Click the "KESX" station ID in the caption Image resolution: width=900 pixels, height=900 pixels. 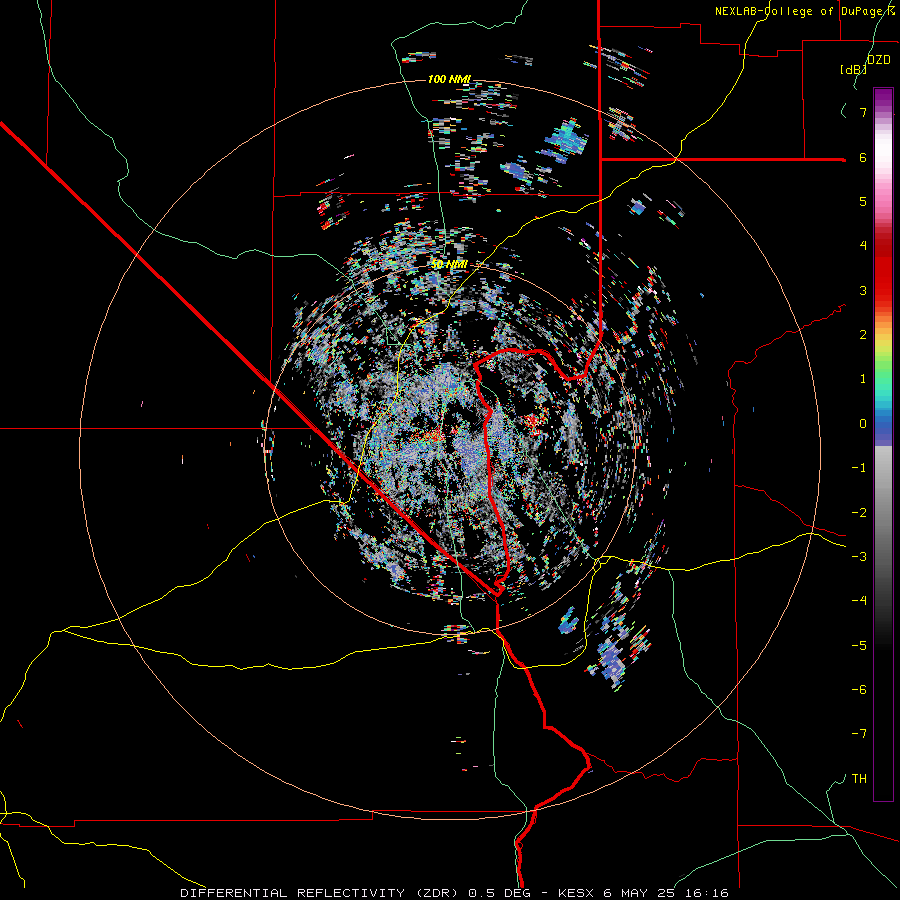coord(575,893)
